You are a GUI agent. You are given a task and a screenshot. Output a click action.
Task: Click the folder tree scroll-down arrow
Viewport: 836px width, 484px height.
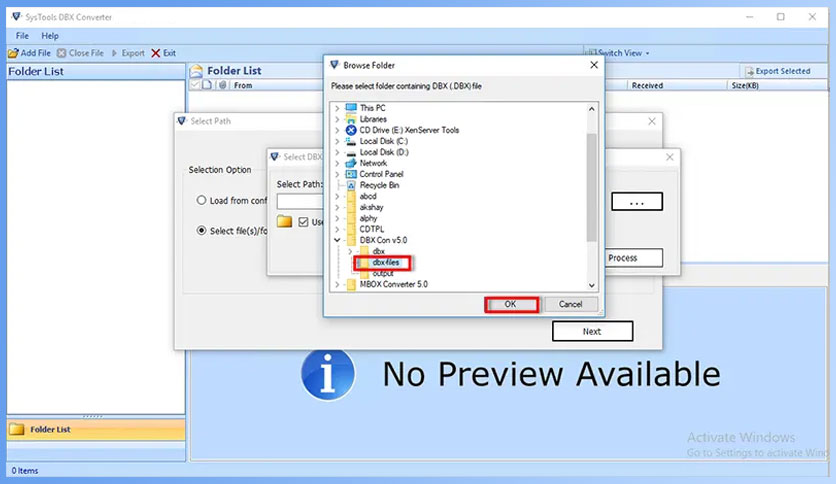pyautogui.click(x=592, y=285)
